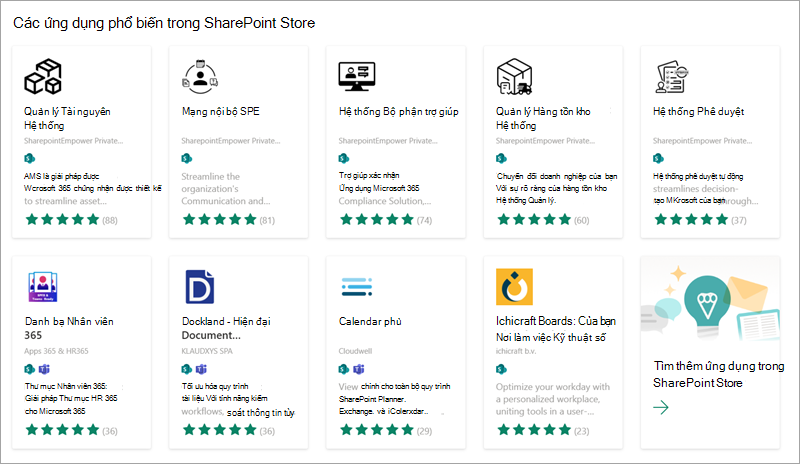Click the Cloudwell publisher text

pyautogui.click(x=356, y=351)
